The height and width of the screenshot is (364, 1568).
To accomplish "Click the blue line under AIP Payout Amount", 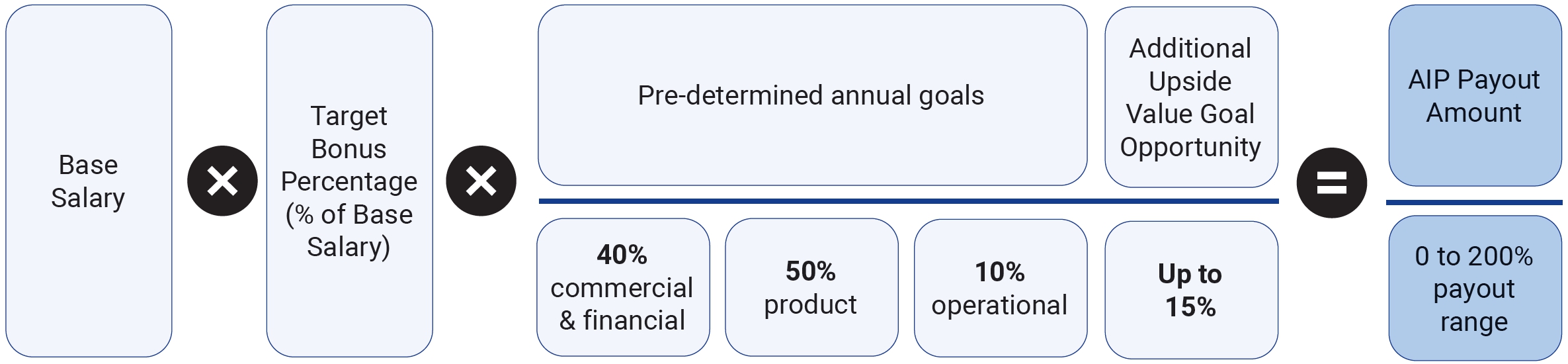I will click(1474, 203).
